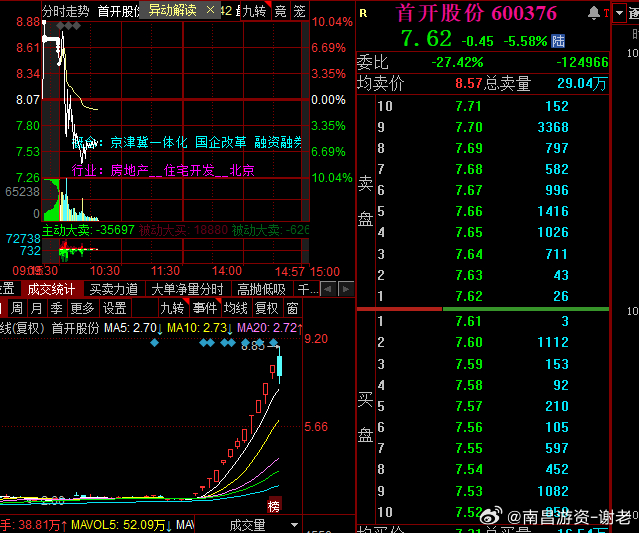The image size is (639, 533).
Task: Click the MAVOL5: 52.09万 label
Action: [x=121, y=524]
